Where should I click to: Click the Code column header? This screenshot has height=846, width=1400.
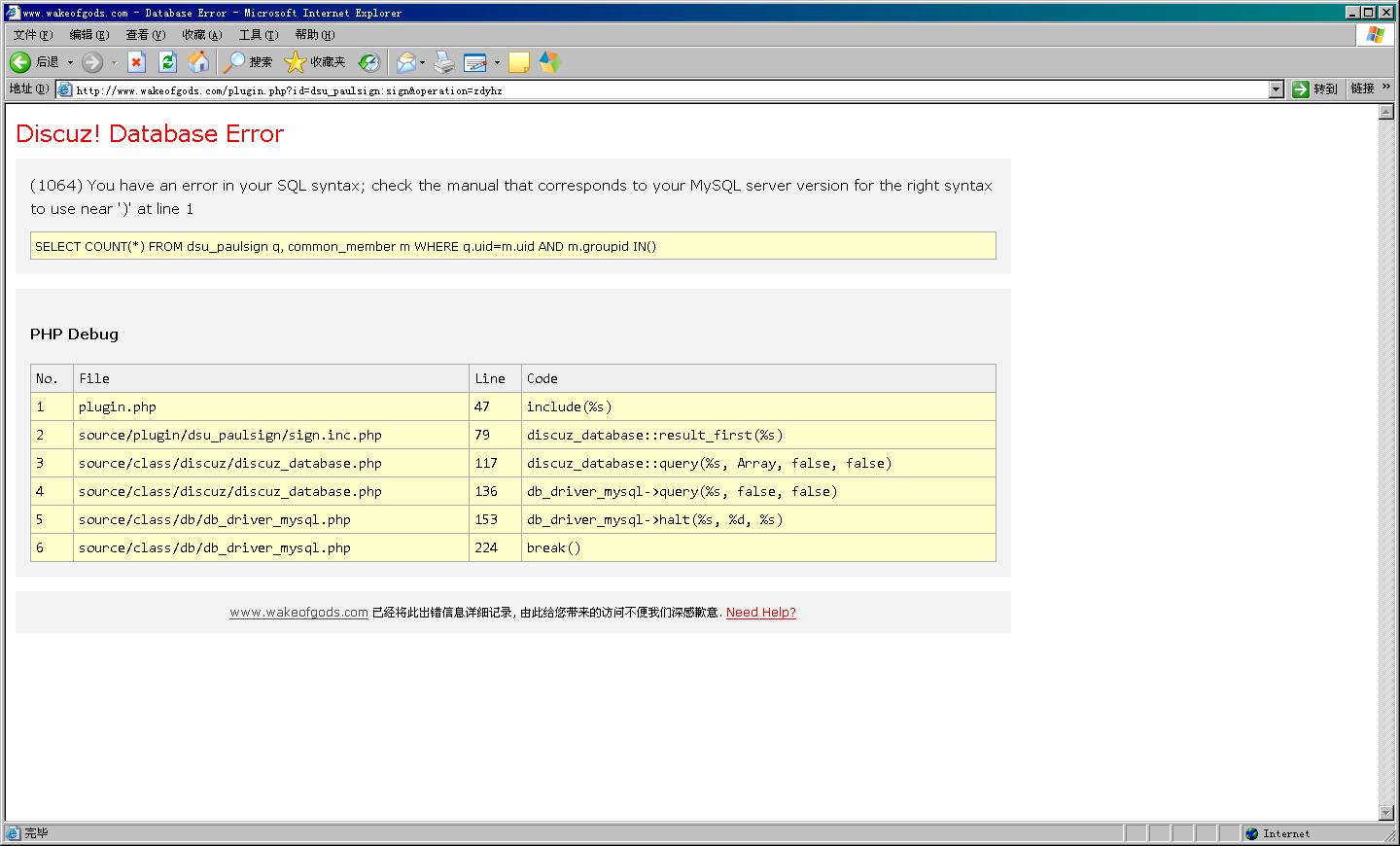758,378
